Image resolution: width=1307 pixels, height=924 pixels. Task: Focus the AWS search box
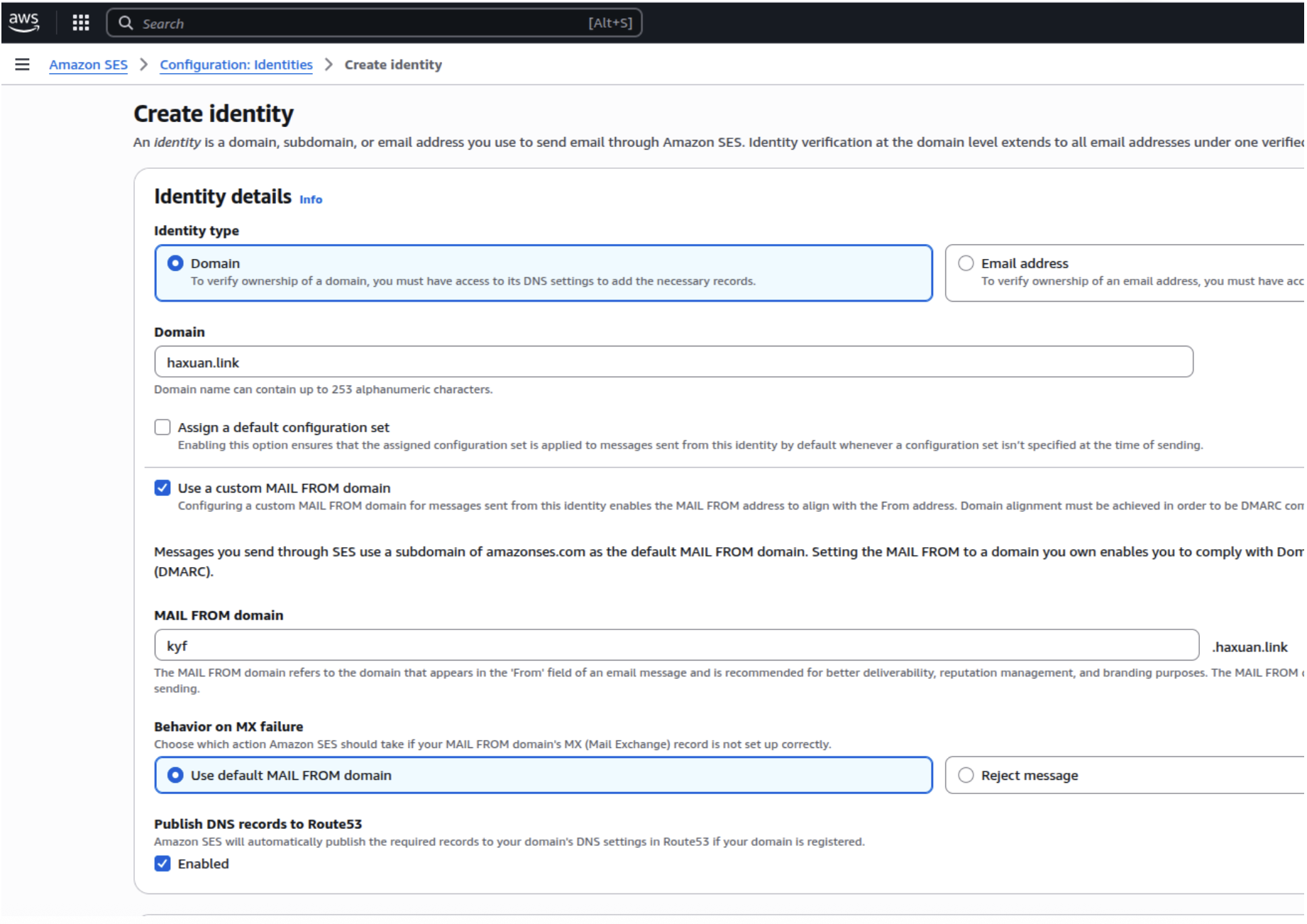point(374,23)
